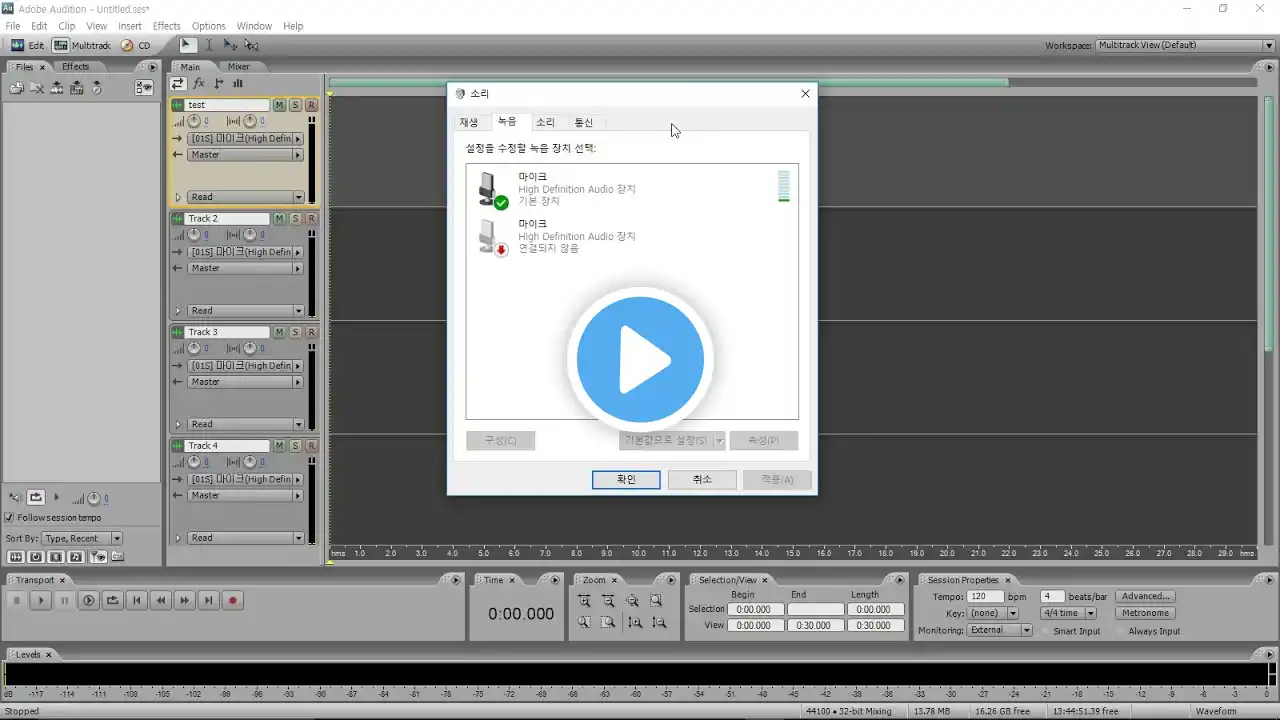Image resolution: width=1280 pixels, height=720 pixels.
Task: Click Zoom In Vertically icon
Action: point(635,622)
